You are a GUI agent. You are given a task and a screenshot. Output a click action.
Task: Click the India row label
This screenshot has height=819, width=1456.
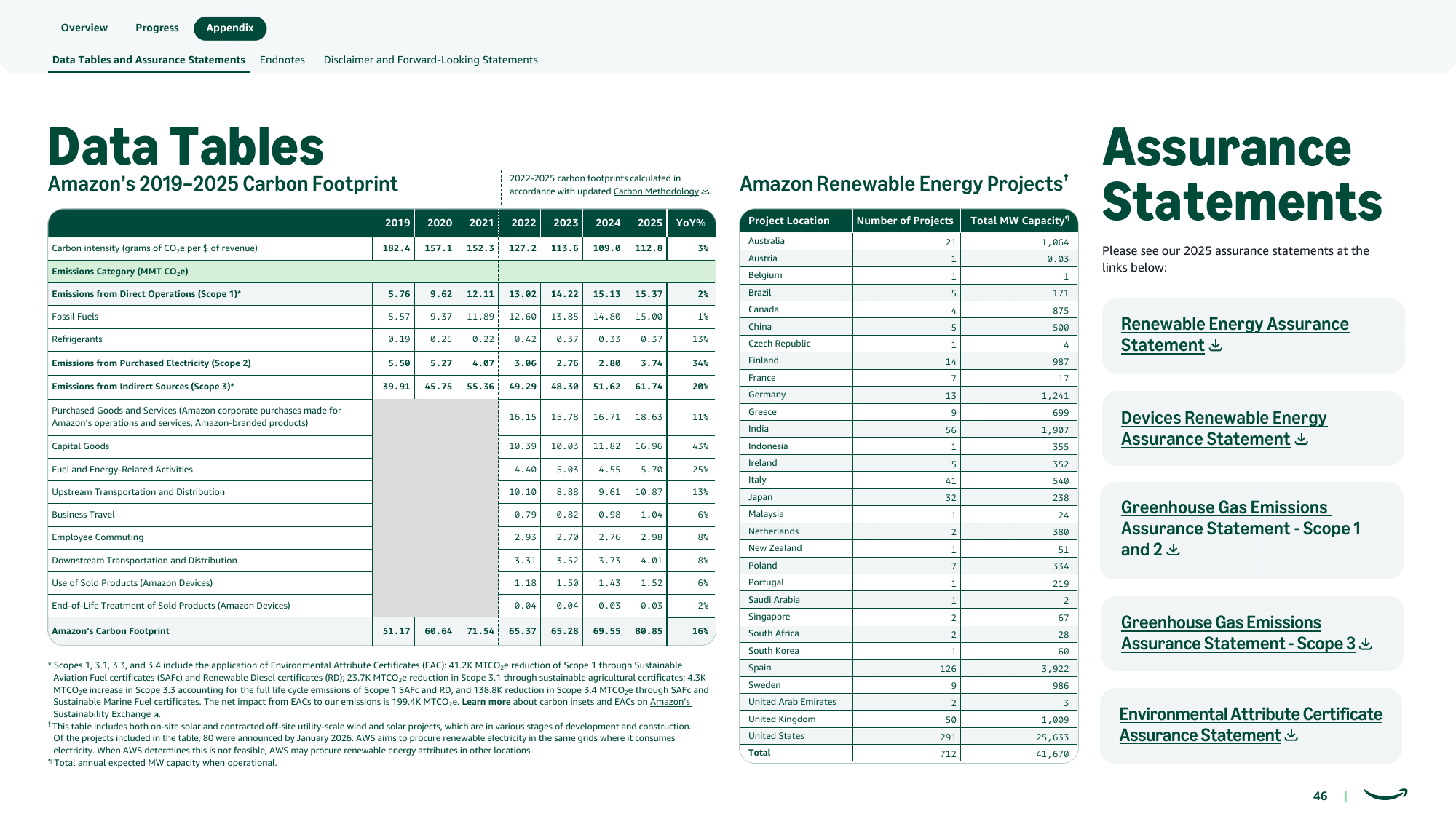click(x=759, y=429)
